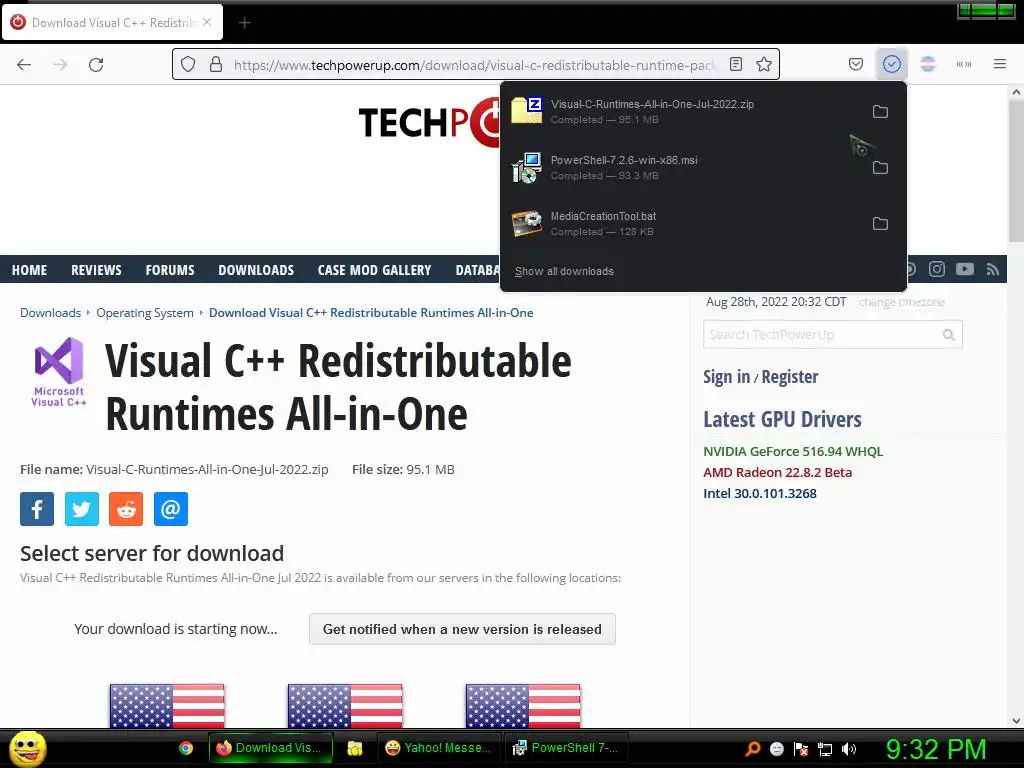Viewport: 1024px width, 768px height.
Task: Open CASE MOD GALLERY nav item
Action: pyautogui.click(x=374, y=270)
